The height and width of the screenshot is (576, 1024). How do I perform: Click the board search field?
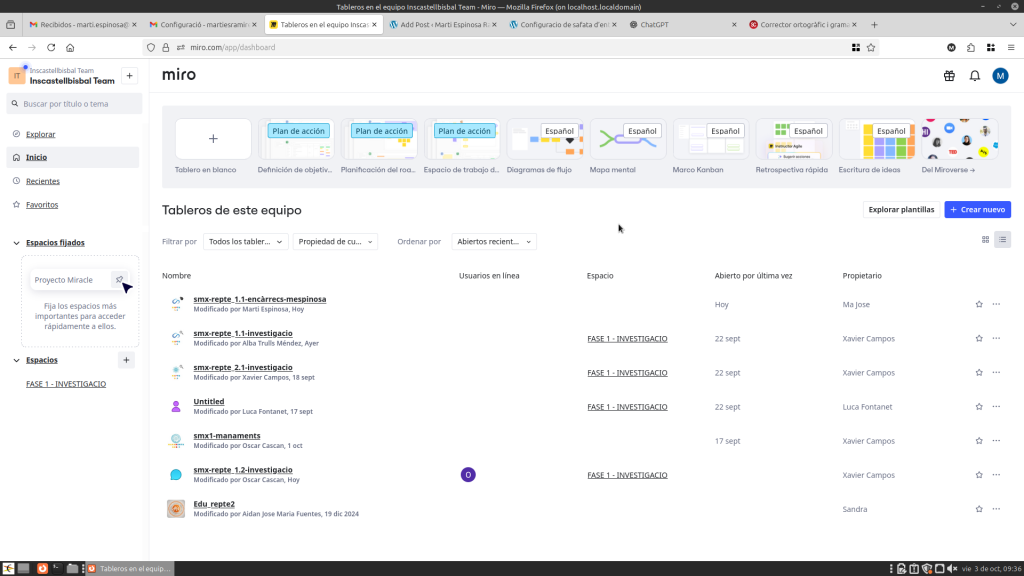coord(75,104)
